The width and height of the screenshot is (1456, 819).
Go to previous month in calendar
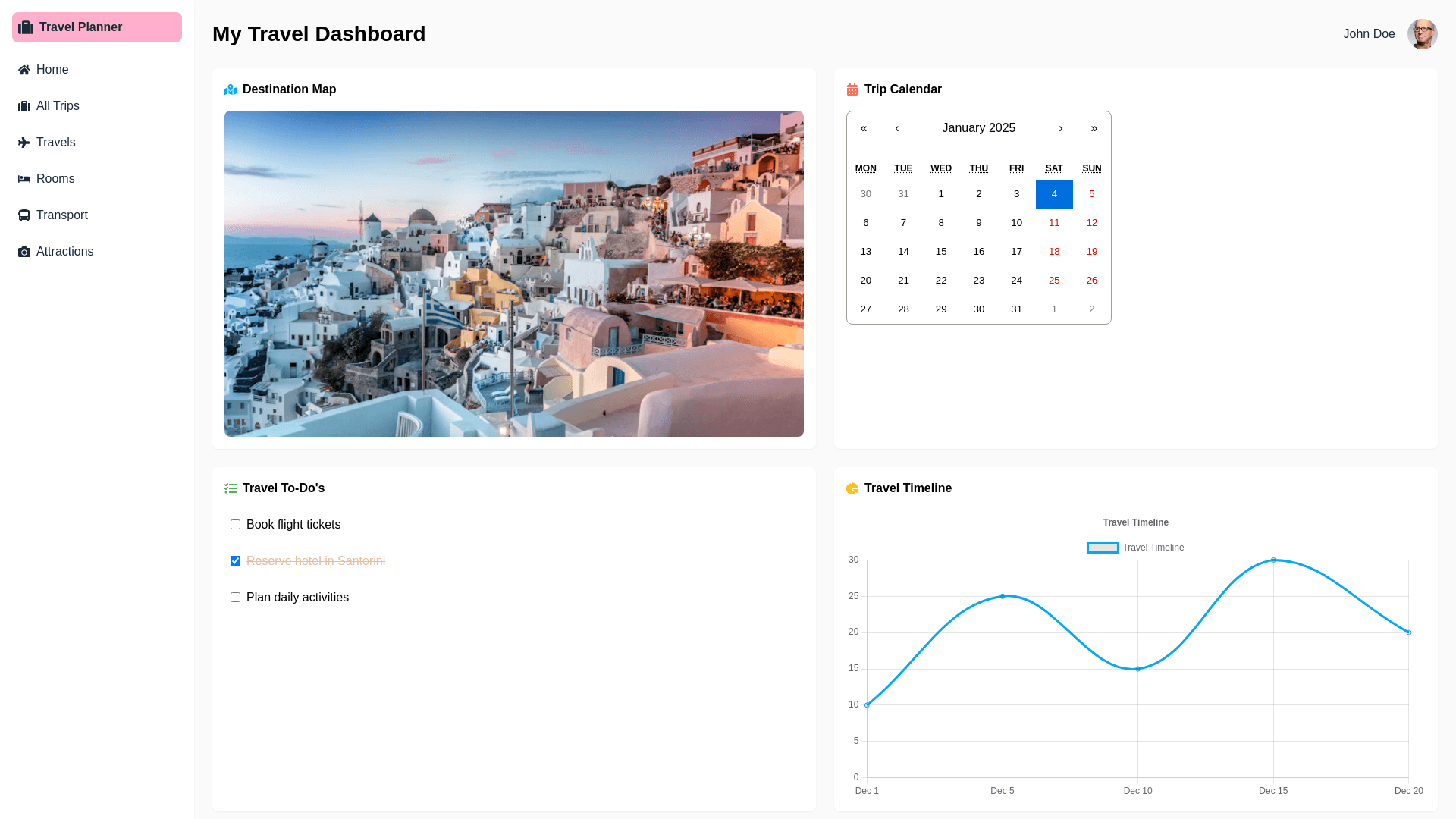click(897, 128)
